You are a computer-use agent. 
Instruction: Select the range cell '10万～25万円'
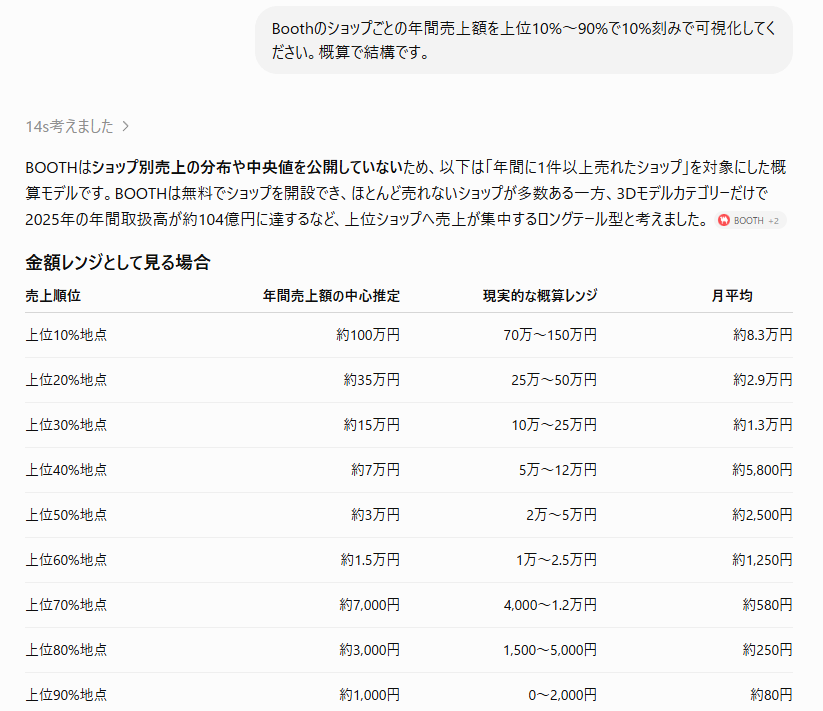[554, 425]
